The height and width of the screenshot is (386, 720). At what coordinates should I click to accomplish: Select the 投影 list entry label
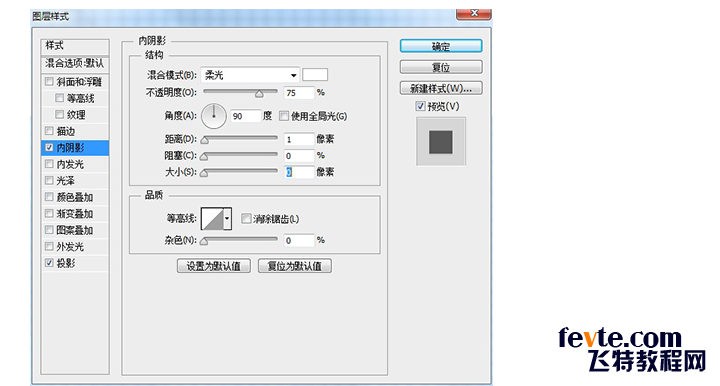66,263
